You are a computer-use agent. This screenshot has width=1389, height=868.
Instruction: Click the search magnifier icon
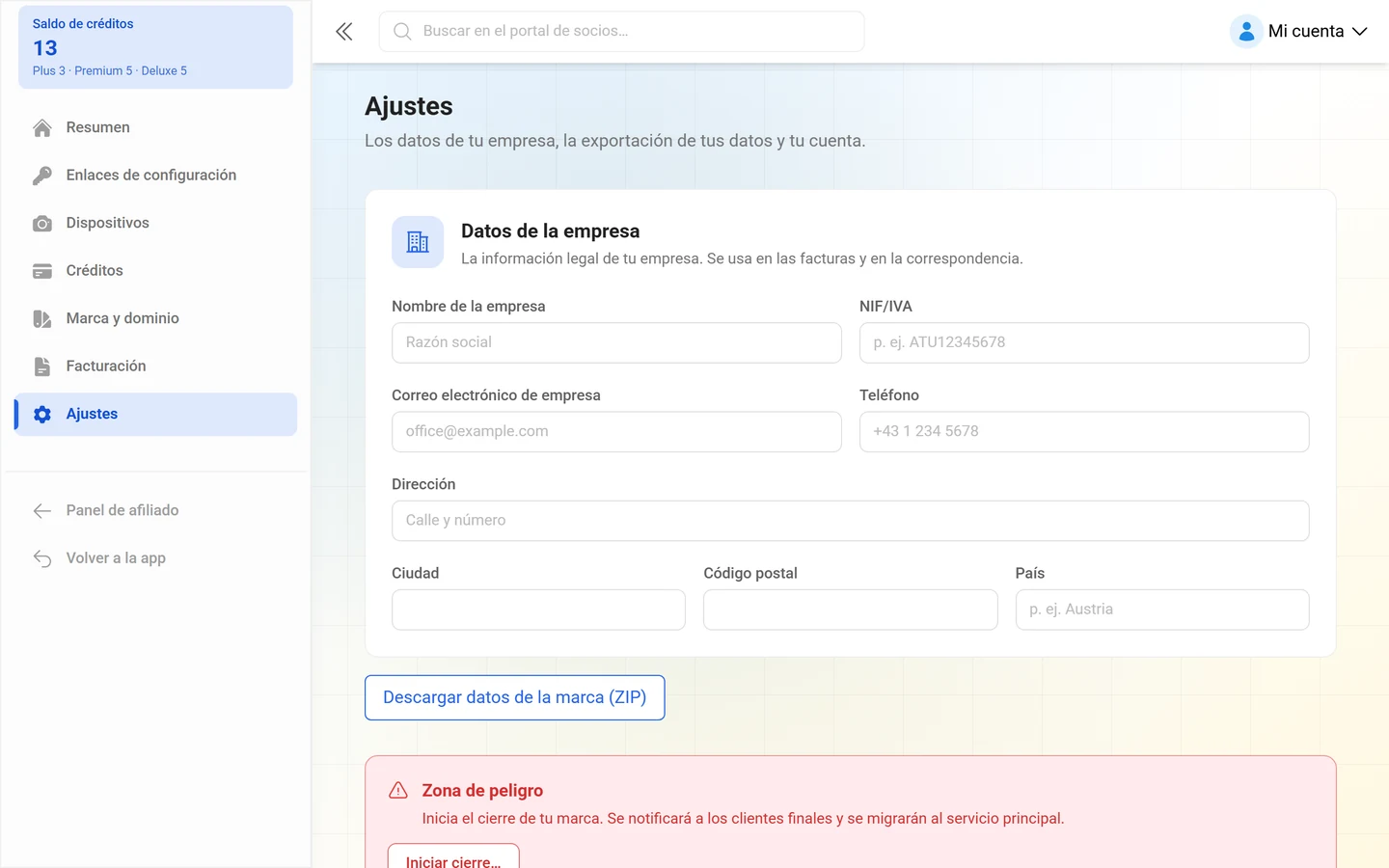402,32
